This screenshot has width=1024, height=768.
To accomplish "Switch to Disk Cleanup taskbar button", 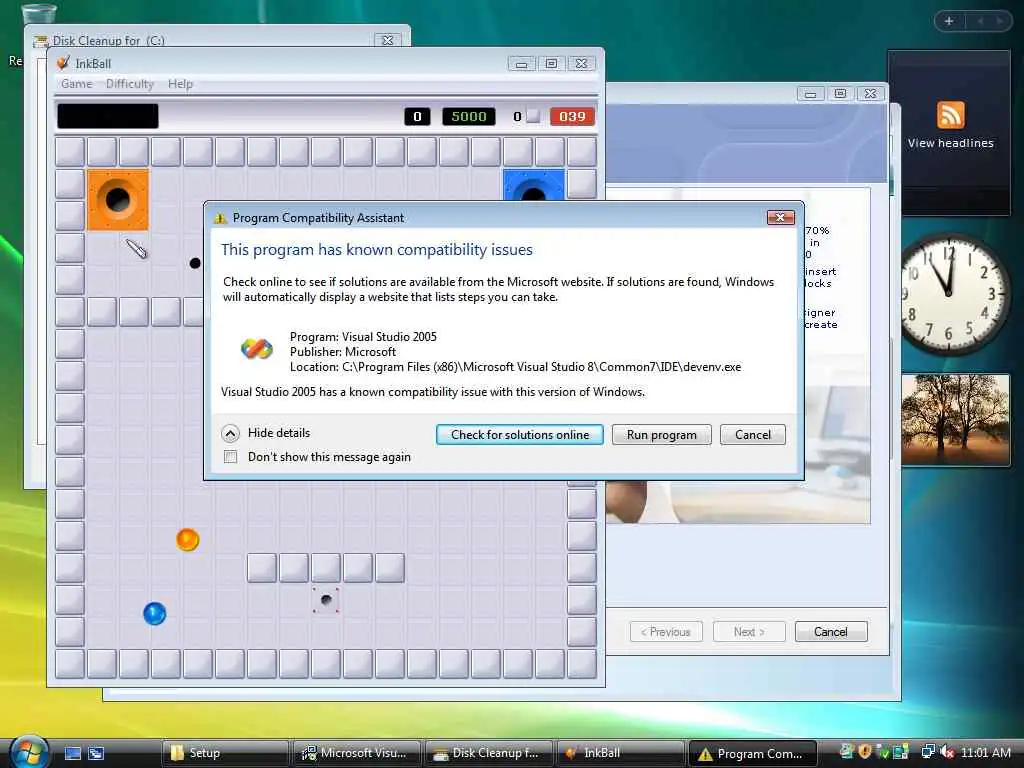I will (x=488, y=753).
